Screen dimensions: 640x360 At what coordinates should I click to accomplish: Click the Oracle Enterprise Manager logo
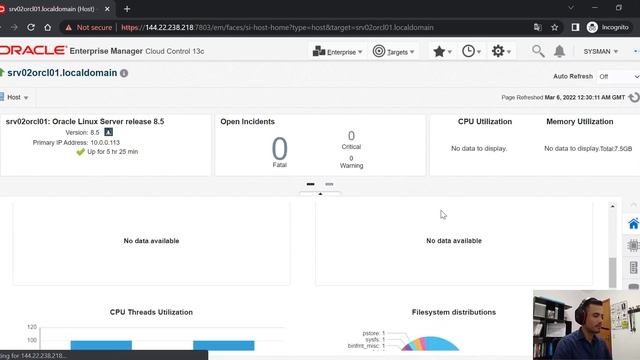[33, 50]
